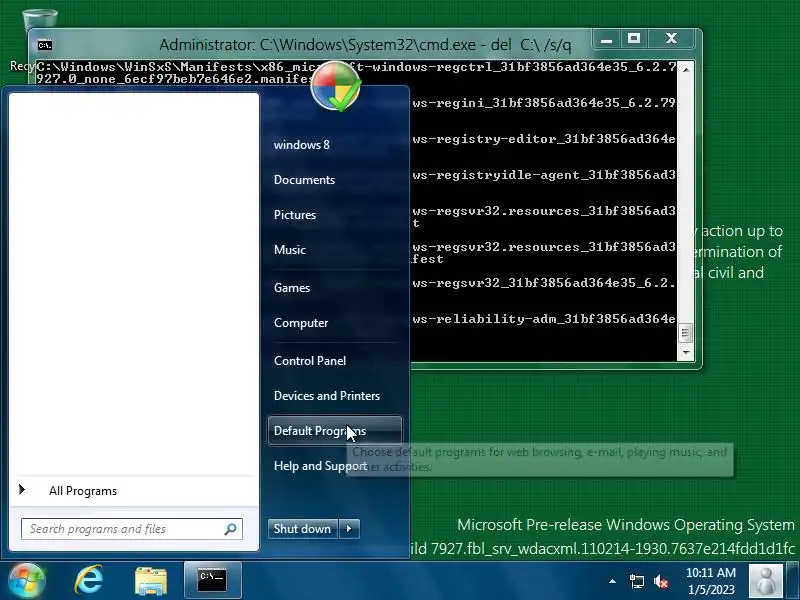Maximize the cmd.exe window

634,39
